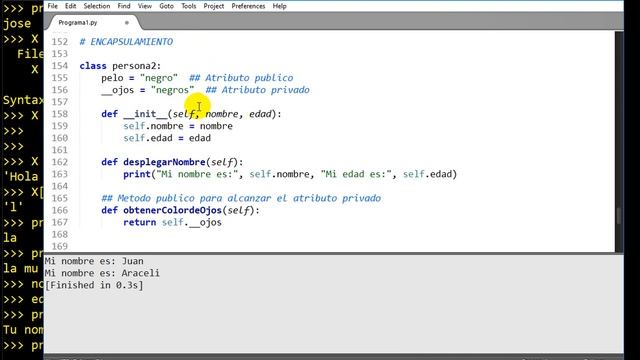Open the Tools menu
Viewport: 640px width, 360px height.
click(189, 6)
